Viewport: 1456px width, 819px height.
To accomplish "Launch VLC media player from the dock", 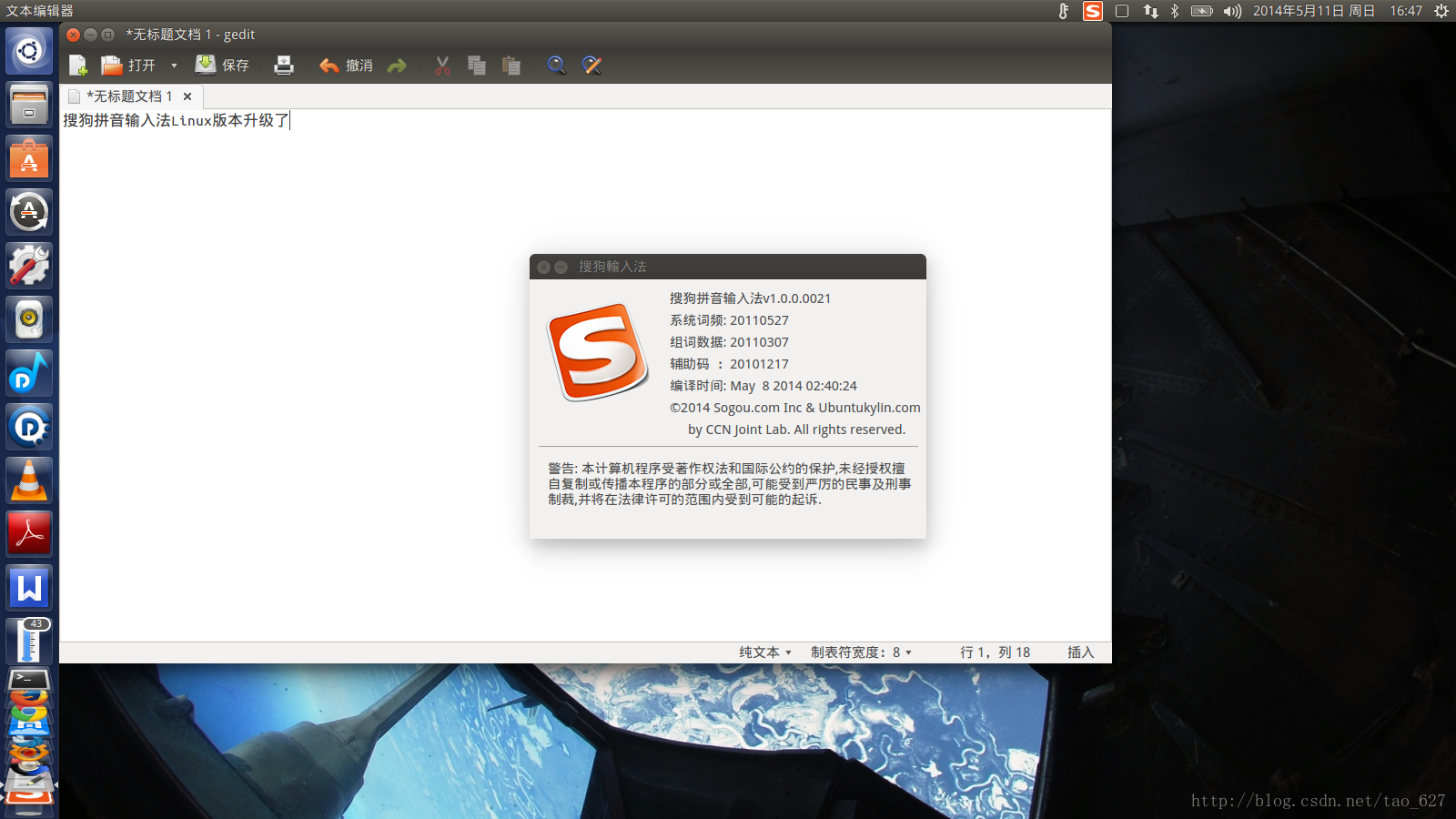I will 29,480.
